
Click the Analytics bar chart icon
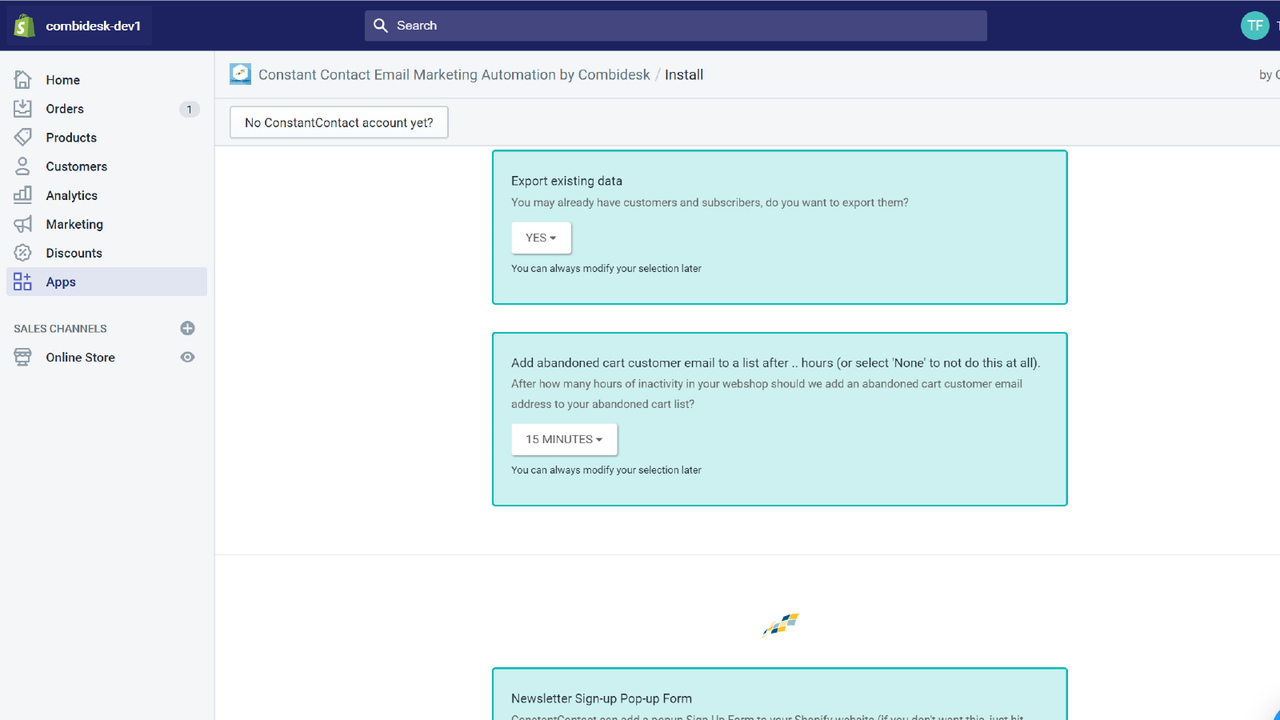coord(23,196)
